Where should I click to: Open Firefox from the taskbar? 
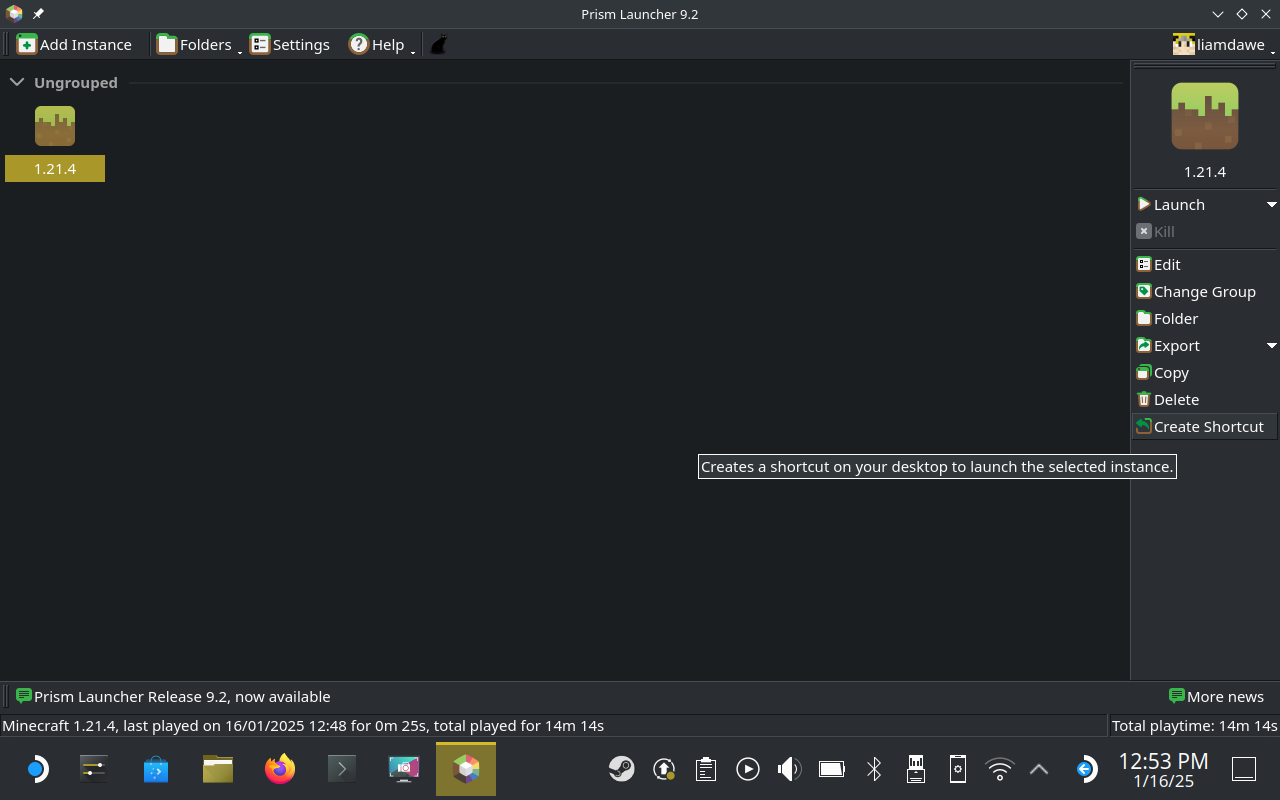[x=280, y=768]
